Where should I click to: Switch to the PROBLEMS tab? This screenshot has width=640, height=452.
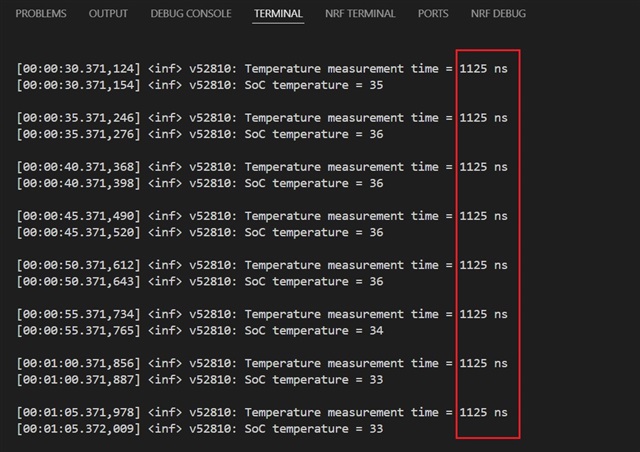(x=41, y=14)
